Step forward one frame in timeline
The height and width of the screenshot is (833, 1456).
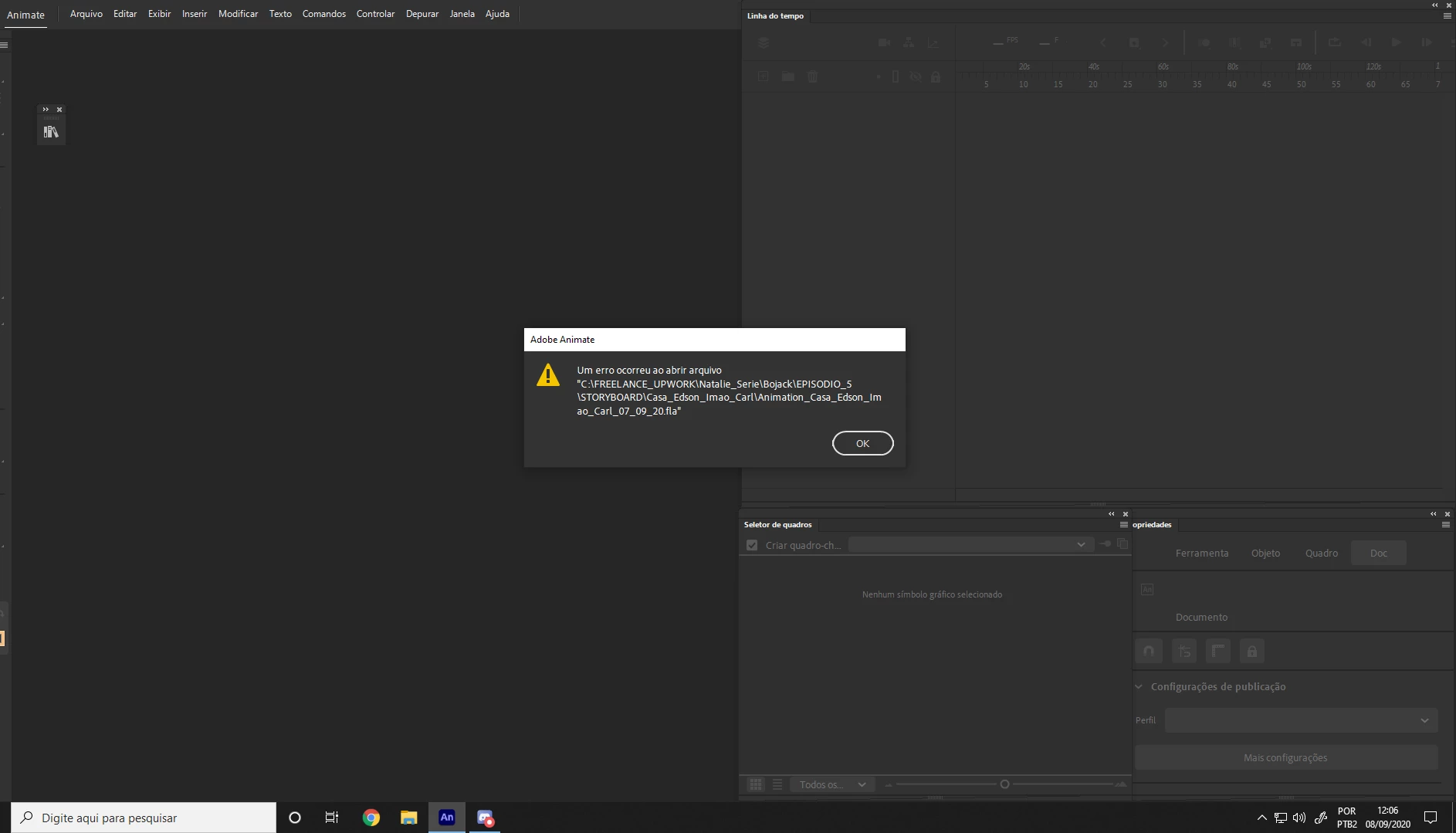tap(1427, 42)
